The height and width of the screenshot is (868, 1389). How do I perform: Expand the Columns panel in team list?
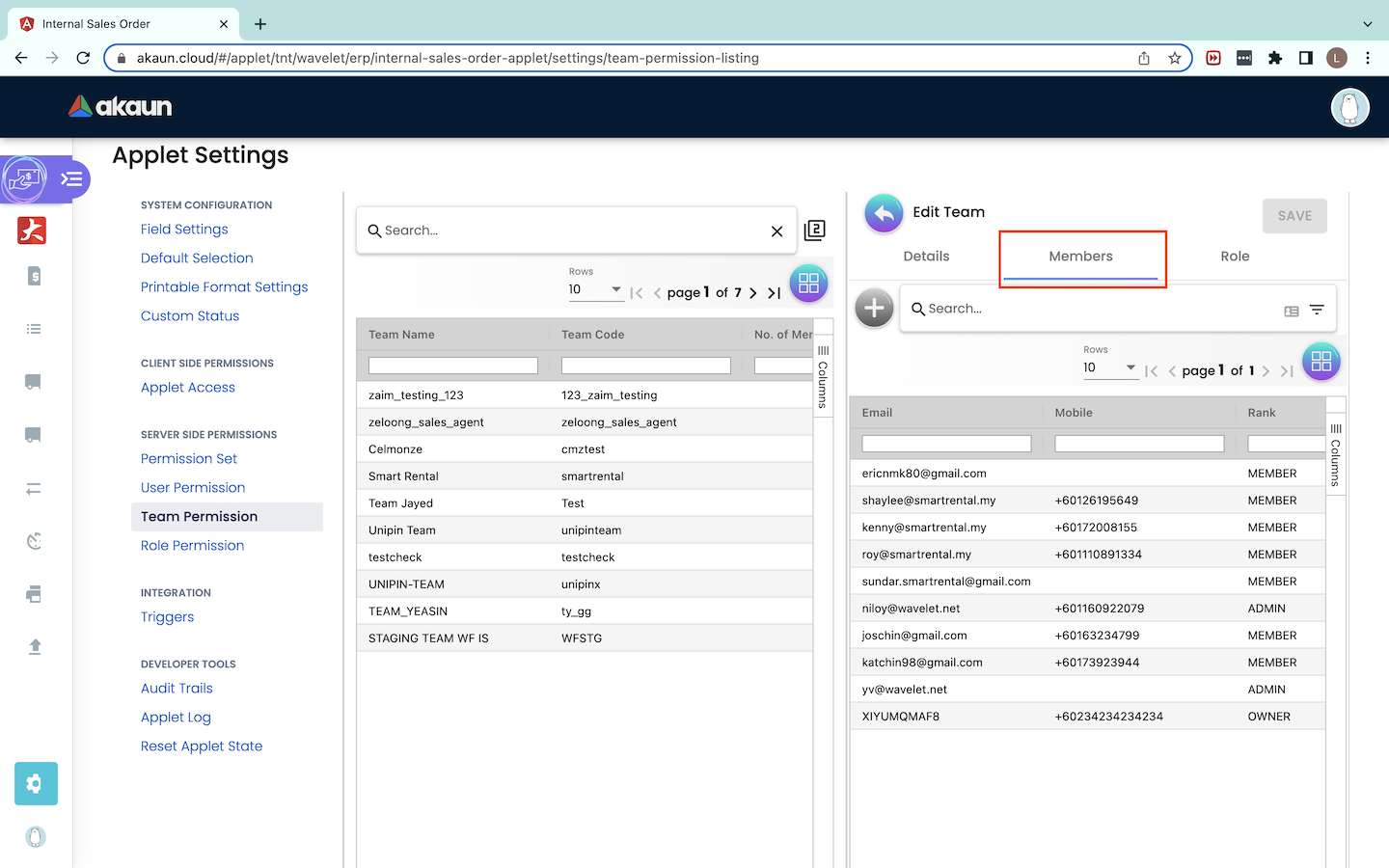click(x=823, y=376)
